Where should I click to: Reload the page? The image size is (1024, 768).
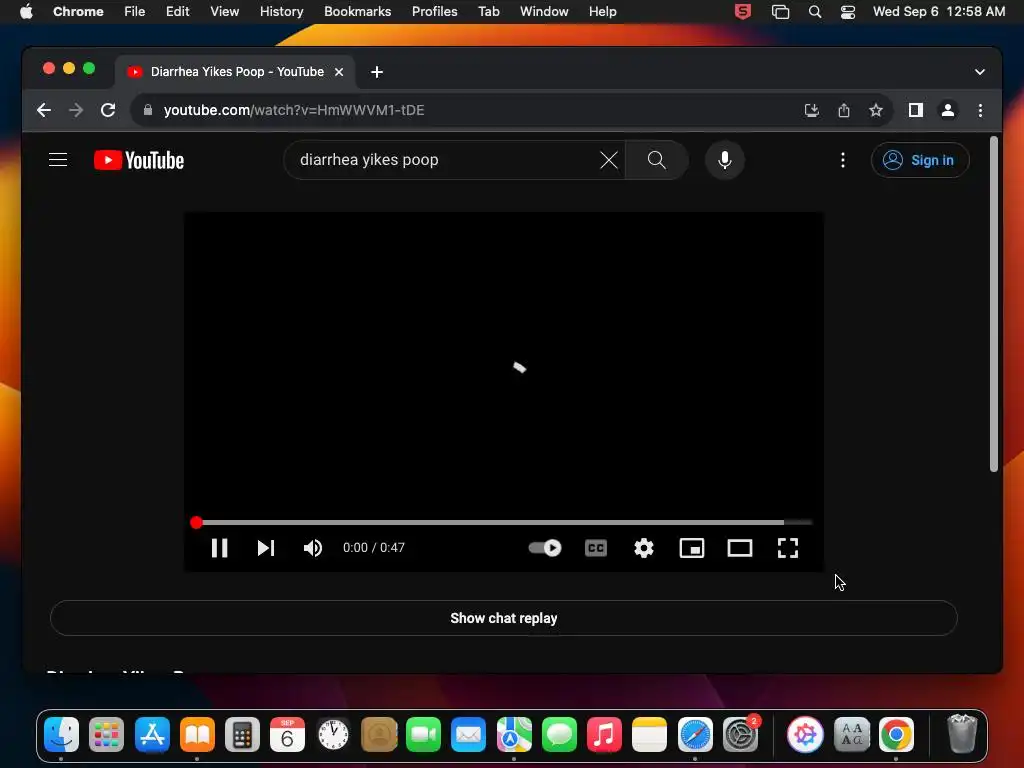coord(108,110)
